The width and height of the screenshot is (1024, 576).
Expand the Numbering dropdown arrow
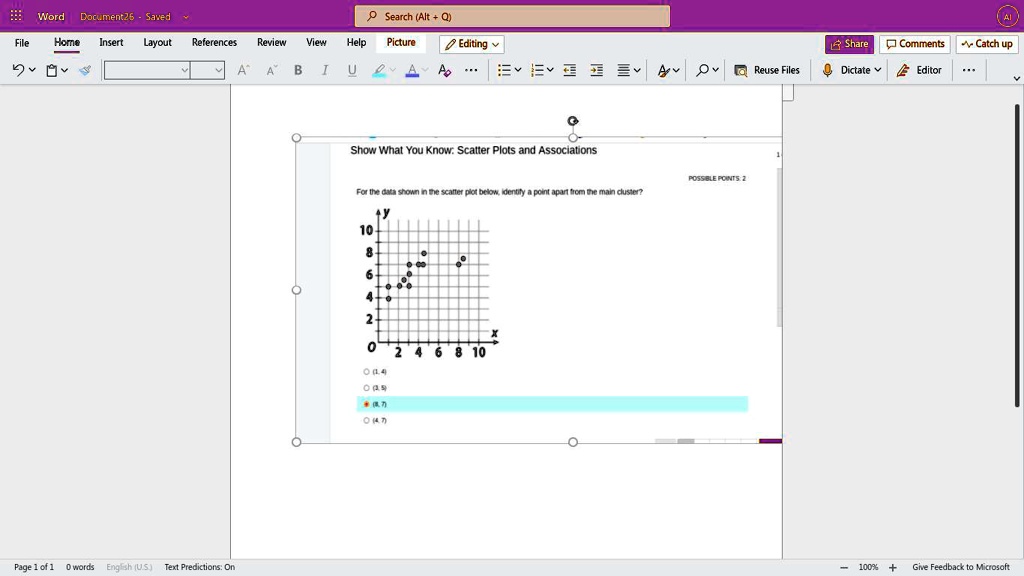point(551,70)
